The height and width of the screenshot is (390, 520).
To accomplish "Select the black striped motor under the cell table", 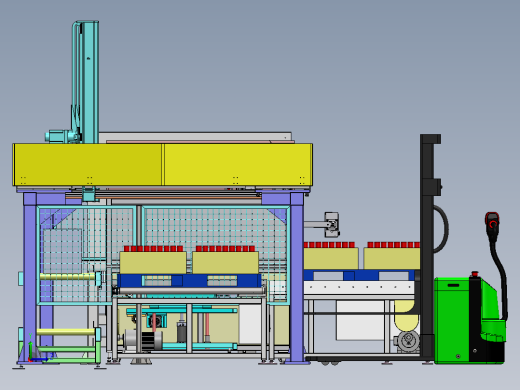I will [143, 341].
